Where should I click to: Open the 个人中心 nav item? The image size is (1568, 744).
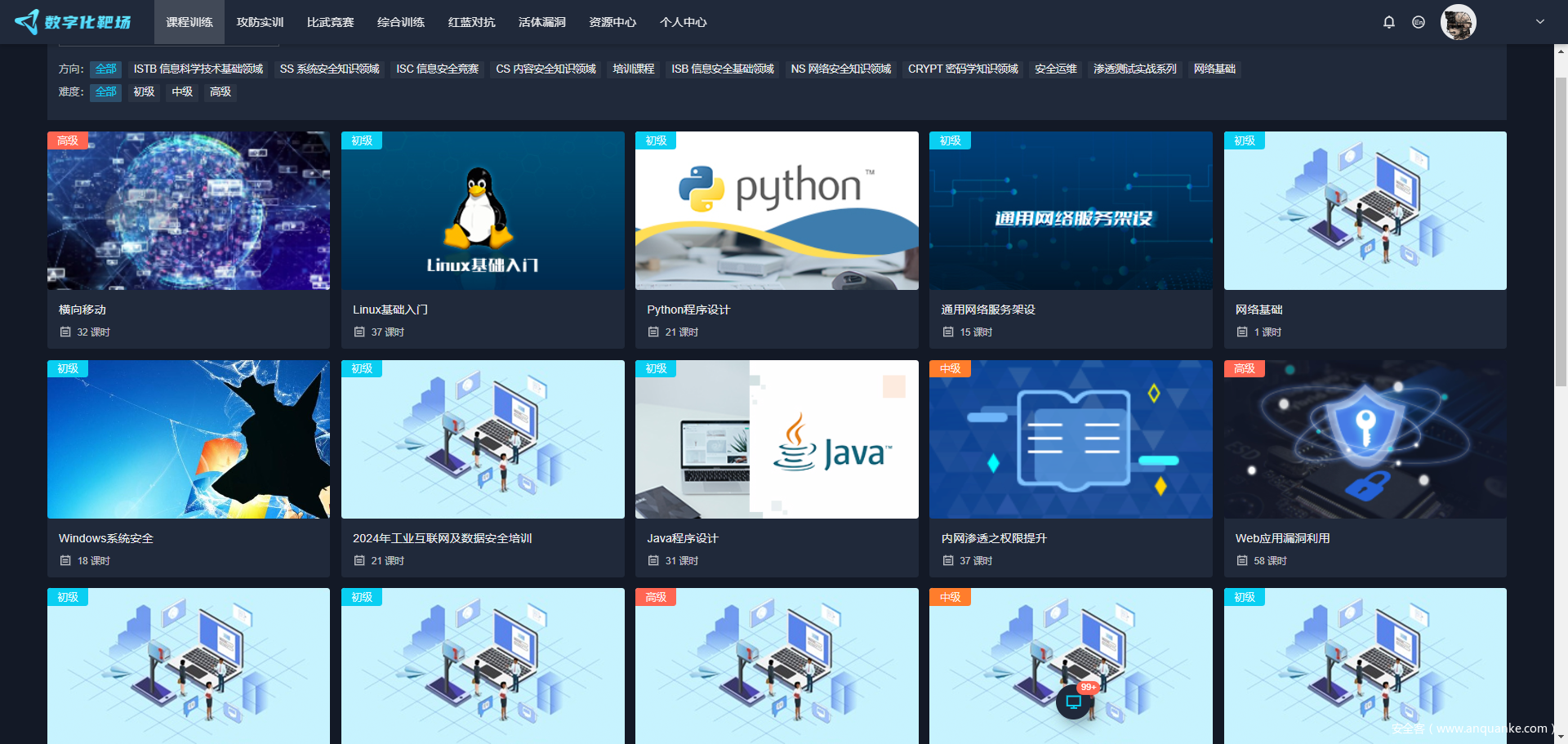(x=684, y=22)
